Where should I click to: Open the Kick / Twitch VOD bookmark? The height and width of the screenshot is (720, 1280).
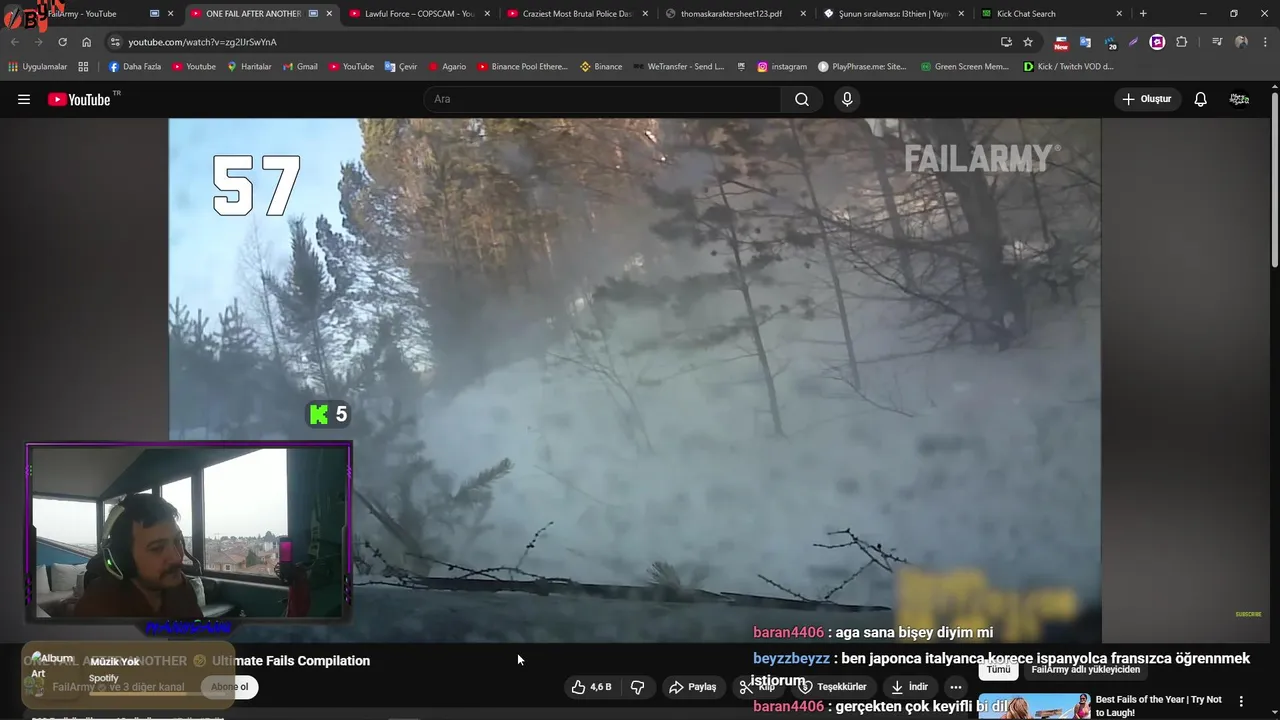1068,66
